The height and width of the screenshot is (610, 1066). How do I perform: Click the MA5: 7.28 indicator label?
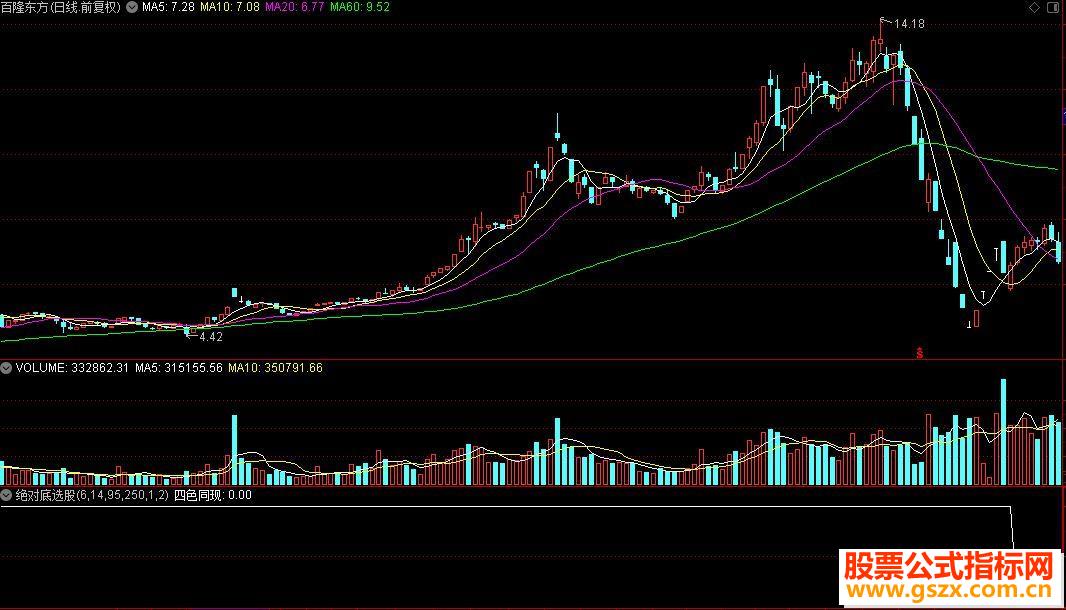click(168, 7)
